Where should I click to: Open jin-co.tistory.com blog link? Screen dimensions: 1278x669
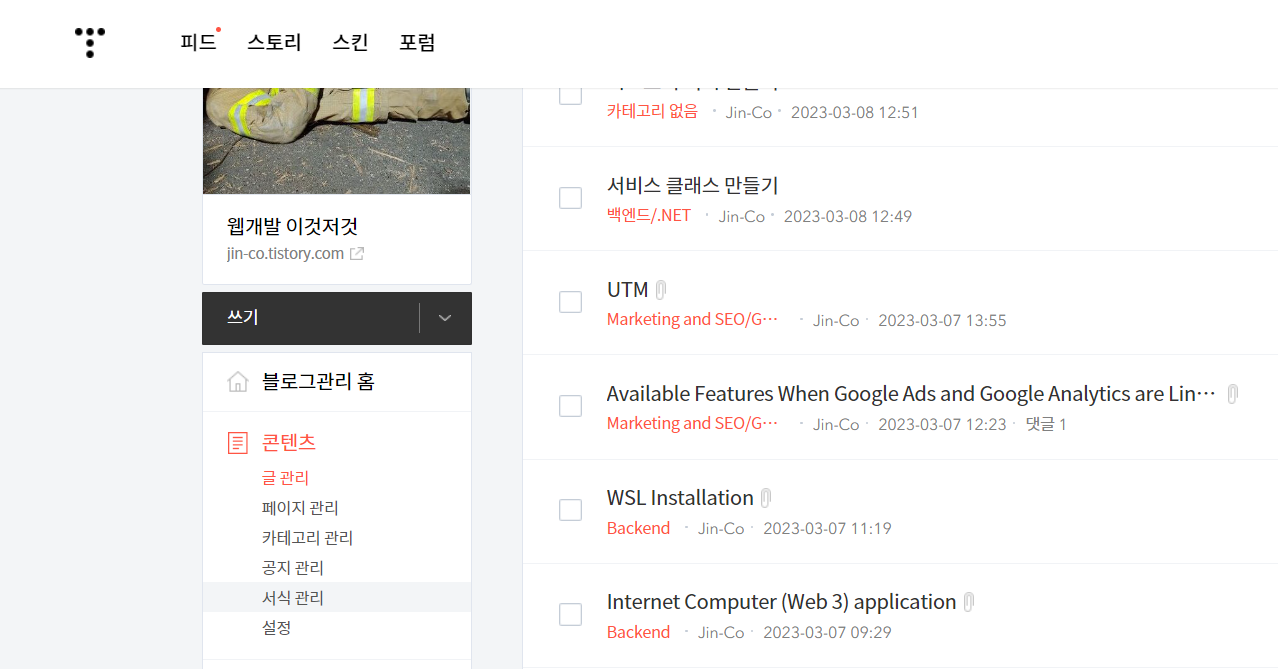(x=285, y=254)
